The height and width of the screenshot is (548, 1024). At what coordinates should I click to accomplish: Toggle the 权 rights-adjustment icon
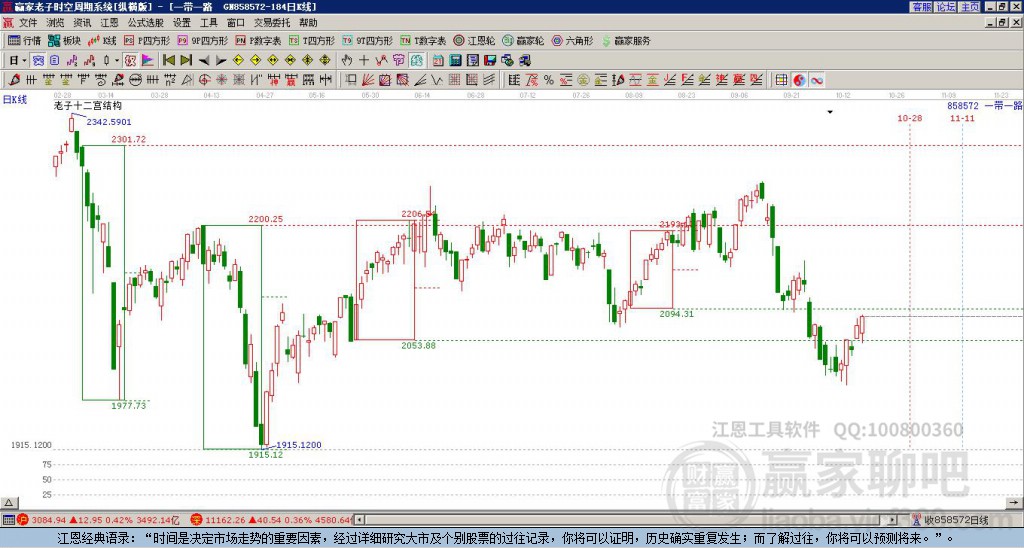coord(130,61)
